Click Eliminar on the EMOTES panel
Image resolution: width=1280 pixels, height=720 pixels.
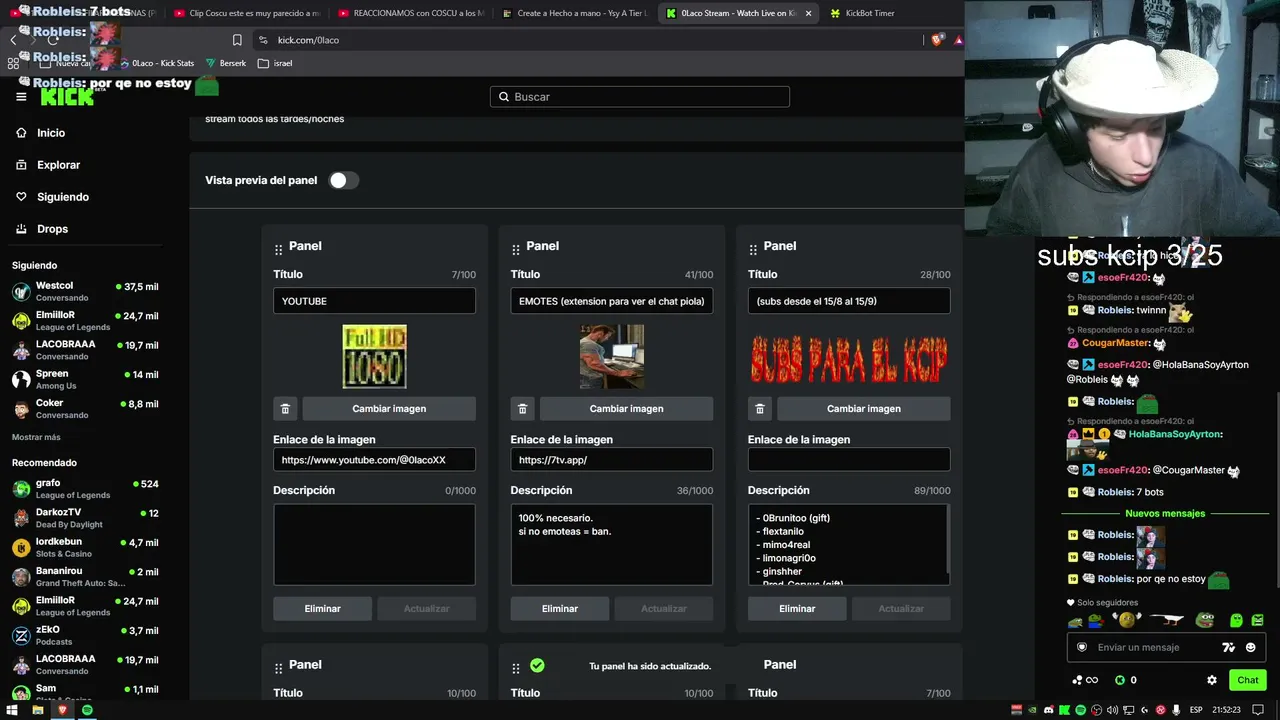pos(560,608)
